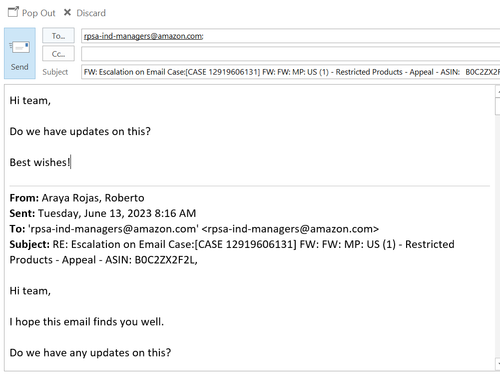Click into the Subject text field

point(290,72)
